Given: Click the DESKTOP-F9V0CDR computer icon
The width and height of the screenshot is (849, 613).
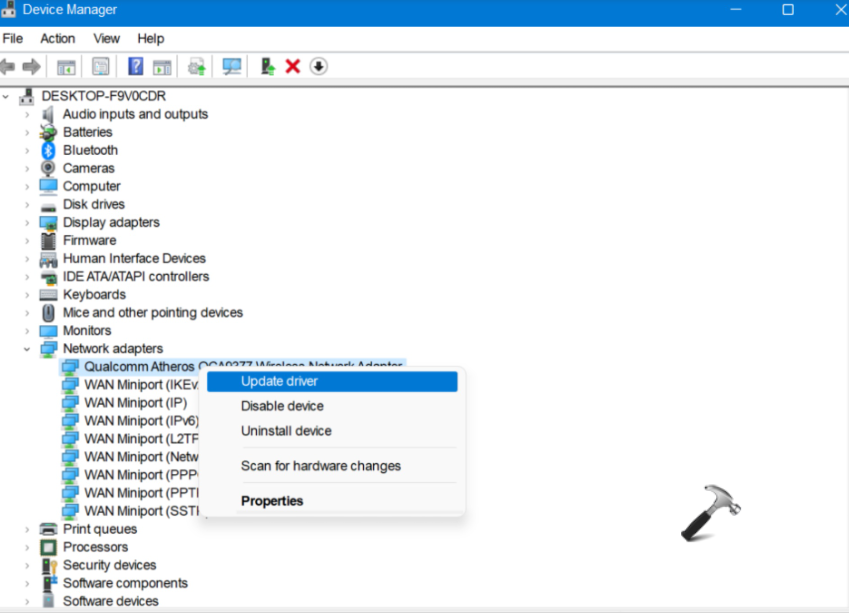Looking at the screenshot, I should click(x=26, y=96).
